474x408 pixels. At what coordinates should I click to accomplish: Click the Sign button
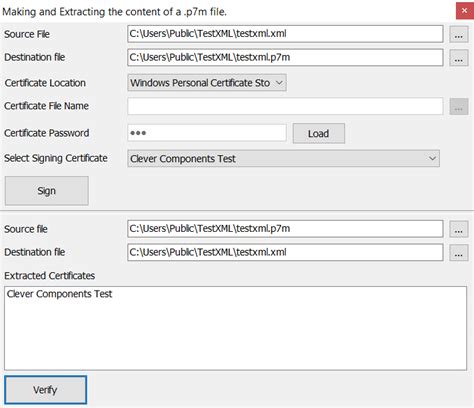[x=47, y=191]
